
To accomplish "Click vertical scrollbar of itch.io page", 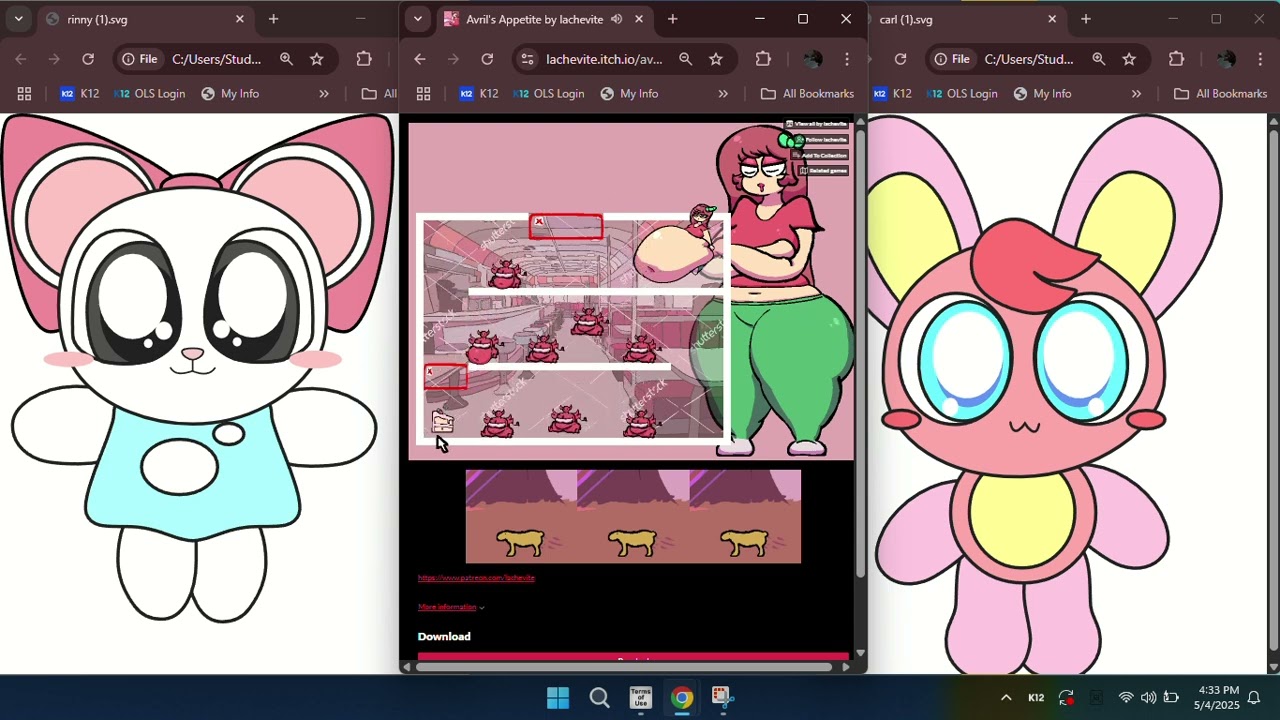I will 860,355.
